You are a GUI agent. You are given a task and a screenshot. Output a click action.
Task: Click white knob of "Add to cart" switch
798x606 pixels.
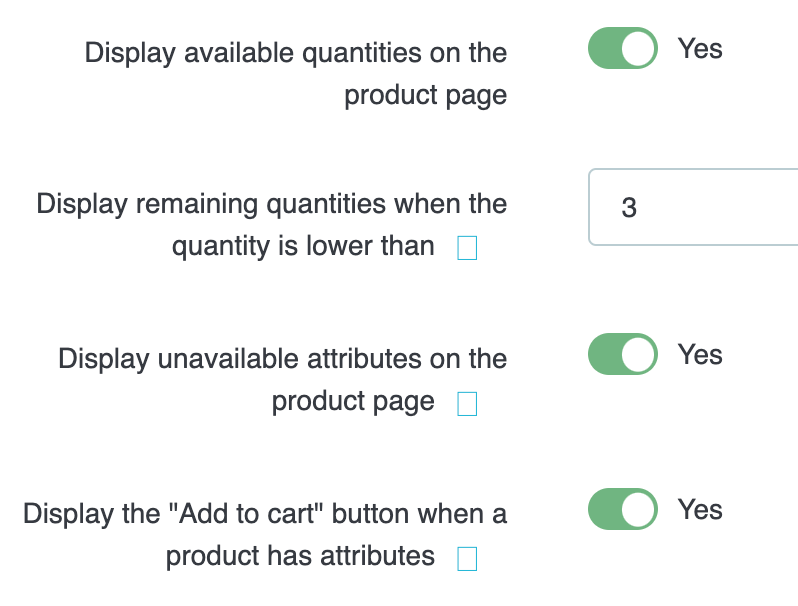(x=638, y=510)
